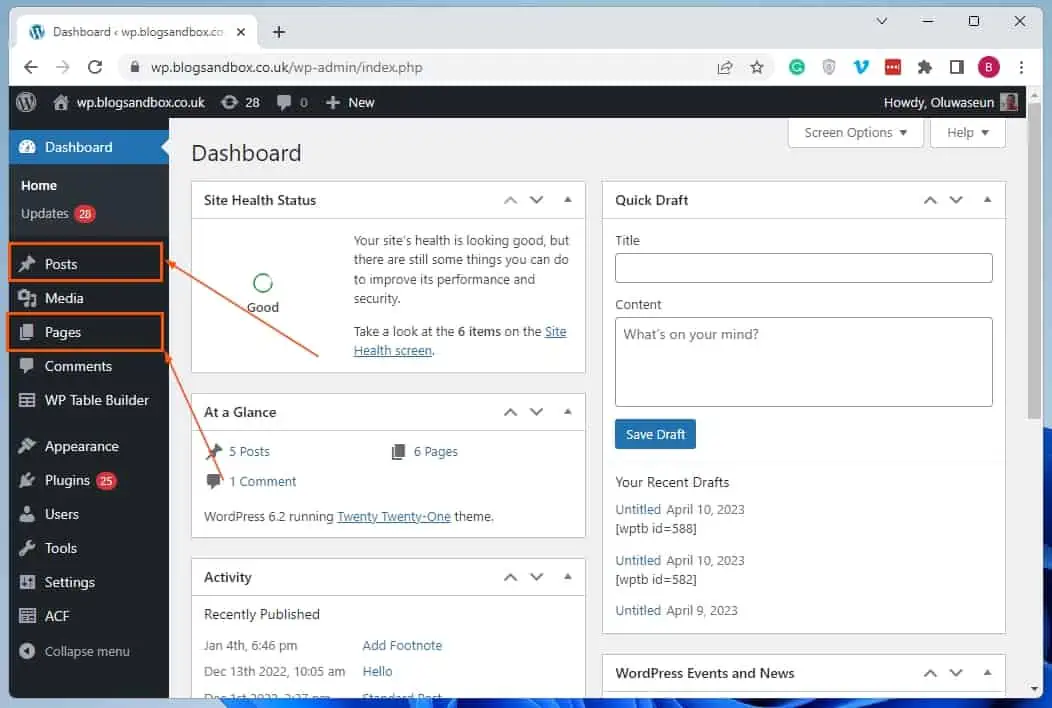
Task: Reload the page with the refresh icon
Action: 95,67
